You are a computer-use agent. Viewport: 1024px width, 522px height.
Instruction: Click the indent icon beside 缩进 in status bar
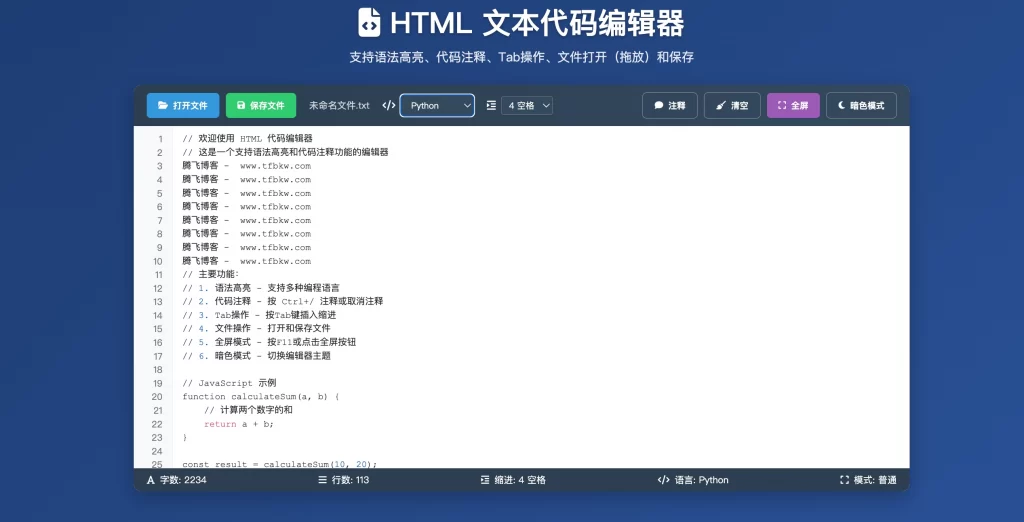click(485, 480)
